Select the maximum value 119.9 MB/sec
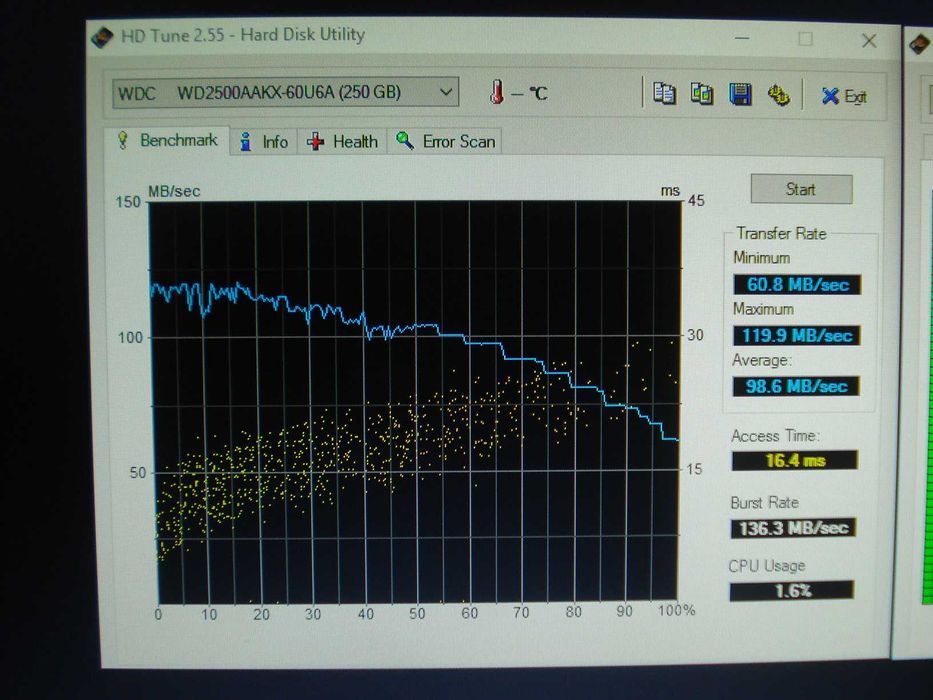Screen dimensions: 933x700 pos(797,335)
